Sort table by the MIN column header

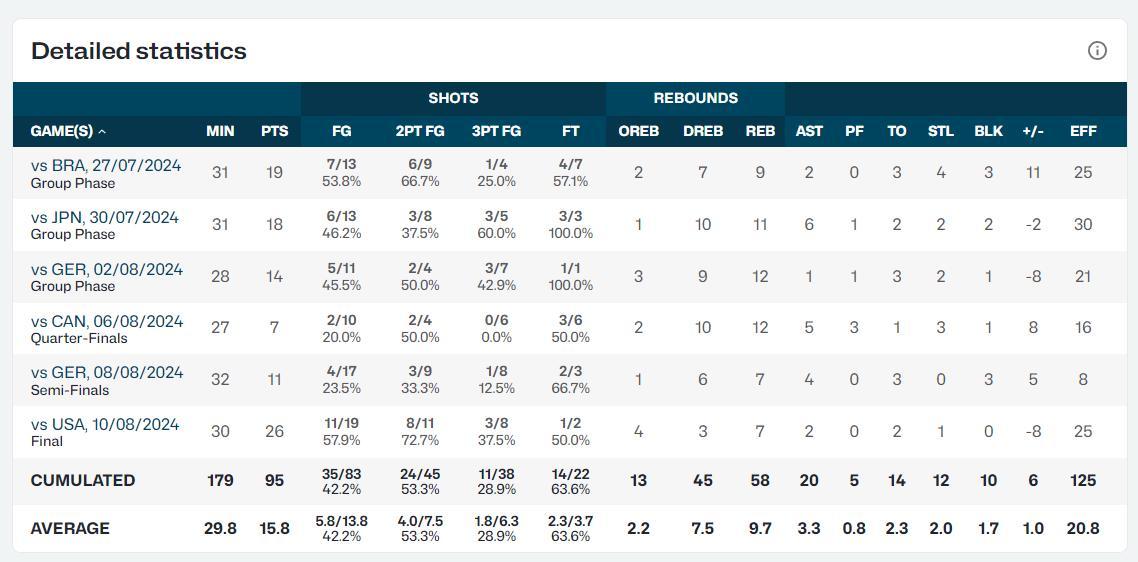220,131
